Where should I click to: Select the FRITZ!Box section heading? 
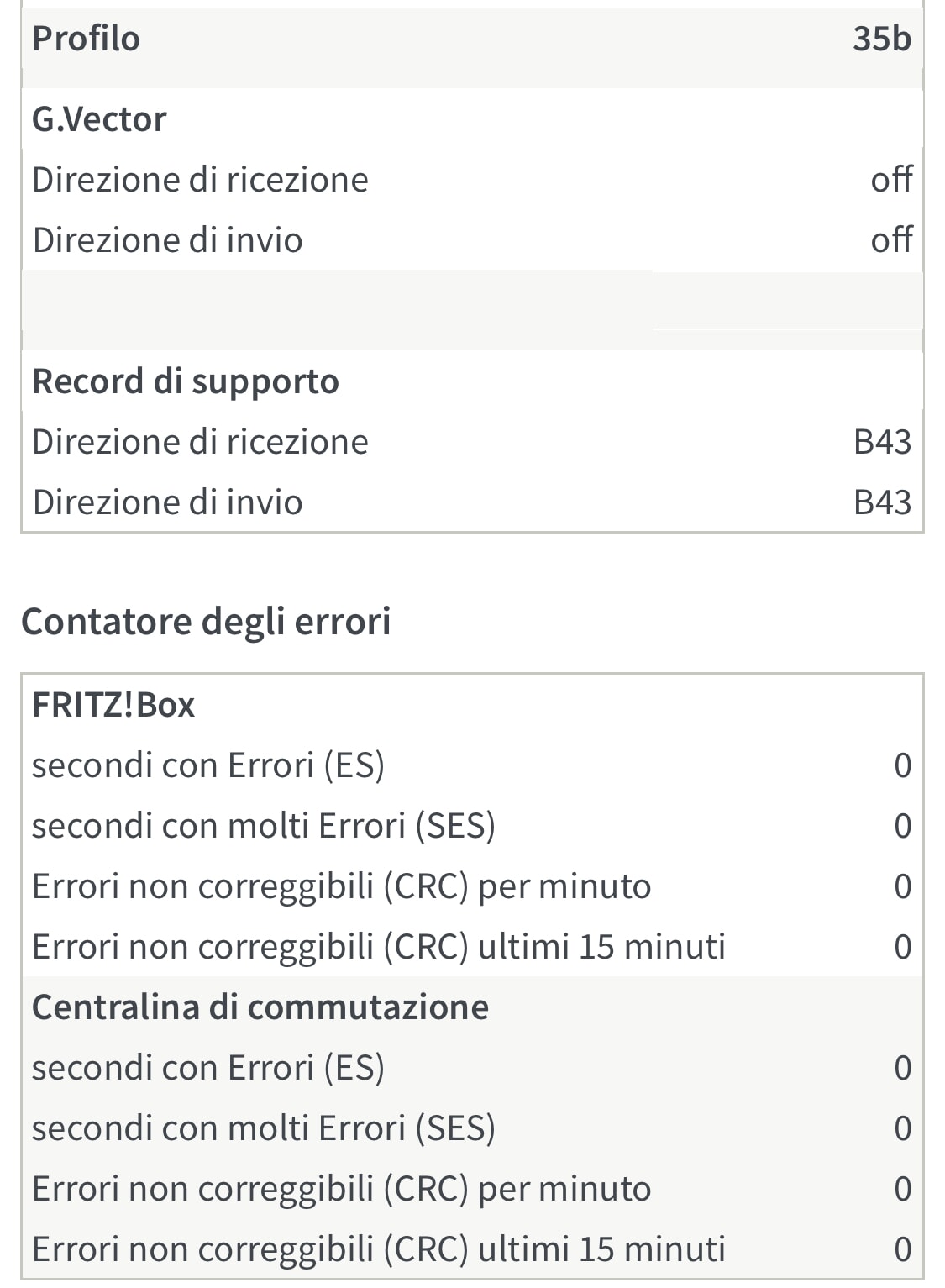coord(113,705)
